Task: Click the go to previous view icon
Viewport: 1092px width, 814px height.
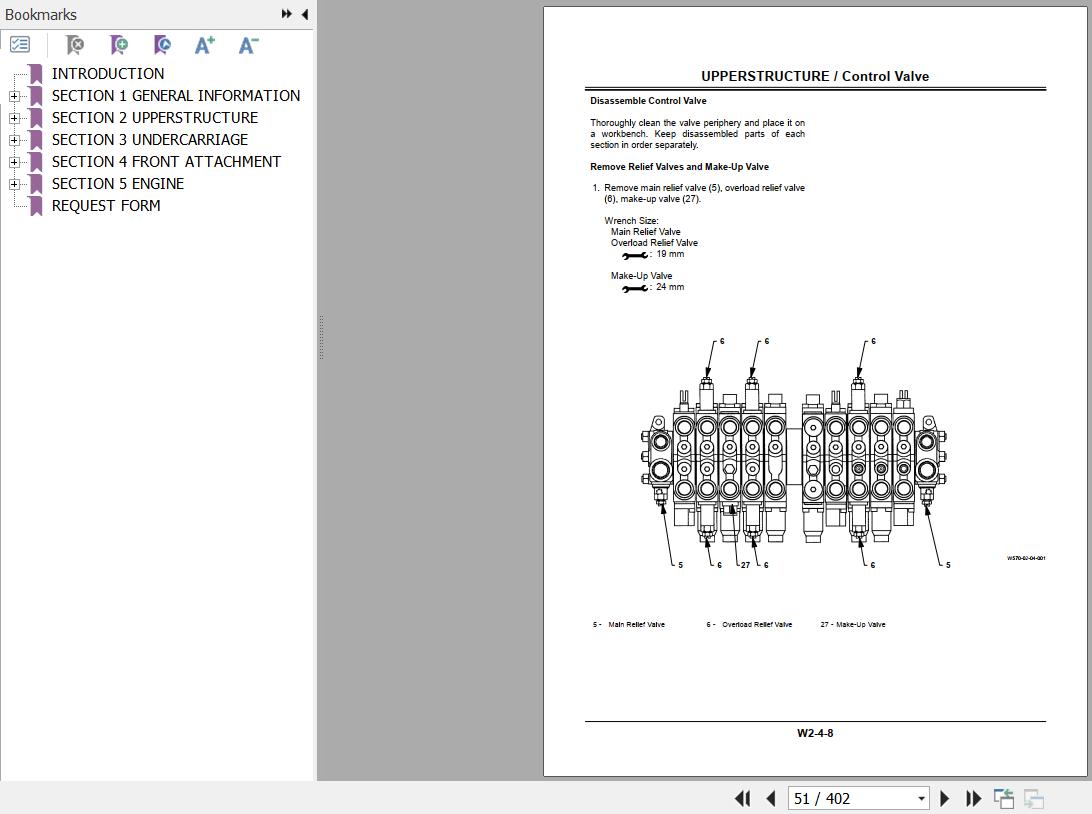Action: coord(1004,799)
